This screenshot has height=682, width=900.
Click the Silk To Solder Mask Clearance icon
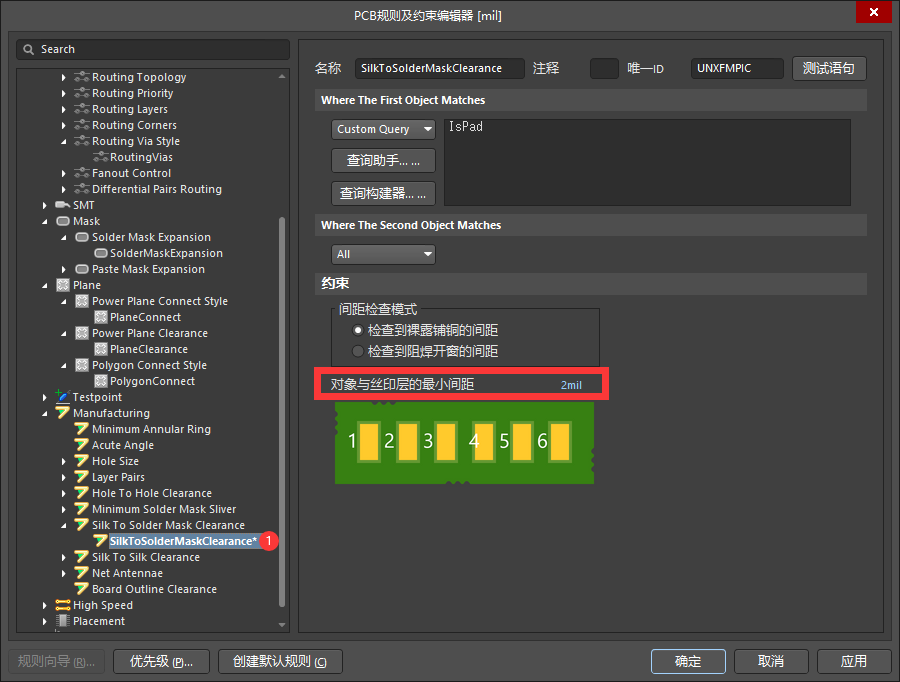(x=82, y=525)
